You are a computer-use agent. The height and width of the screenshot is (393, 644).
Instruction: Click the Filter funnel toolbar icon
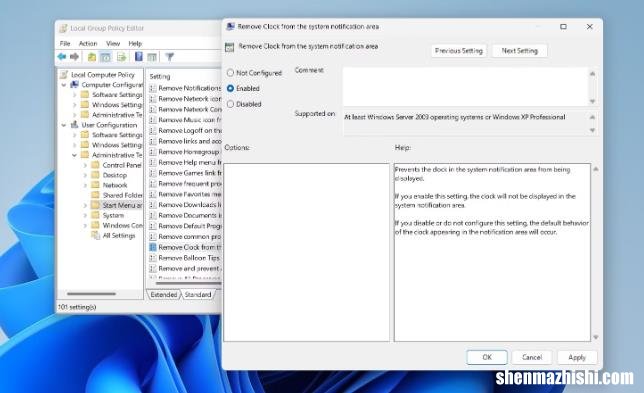pyautogui.click(x=170, y=57)
